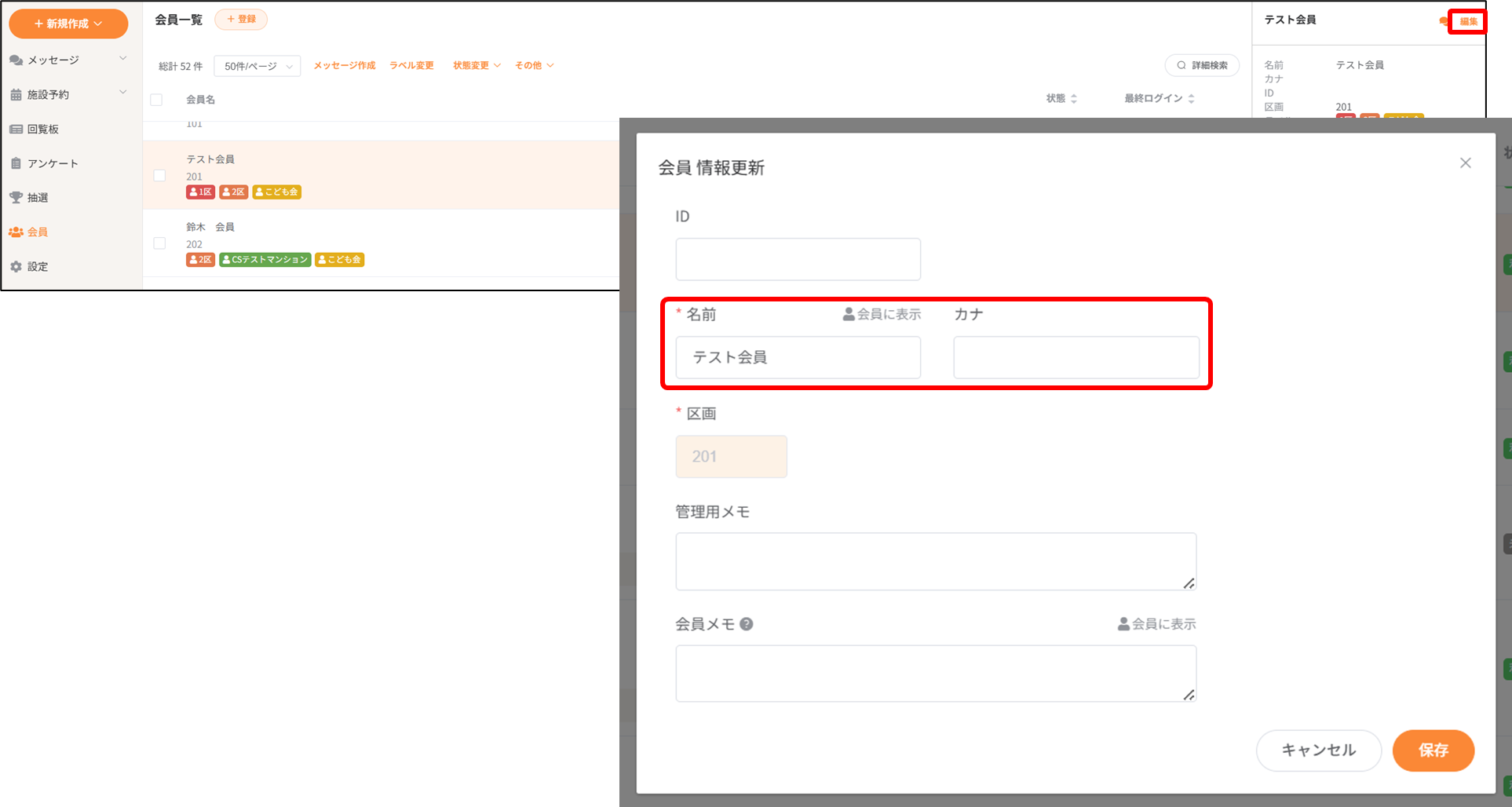The width and height of the screenshot is (1512, 807).
Task: Click the キャンセル button
Action: pyautogui.click(x=1319, y=750)
